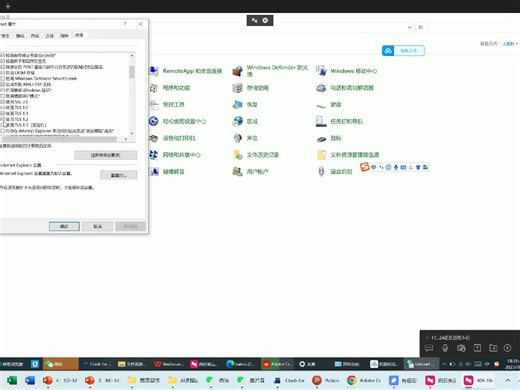The height and width of the screenshot is (390, 520).
Task: Click the microphone icon in meeting panel
Action: point(445,348)
